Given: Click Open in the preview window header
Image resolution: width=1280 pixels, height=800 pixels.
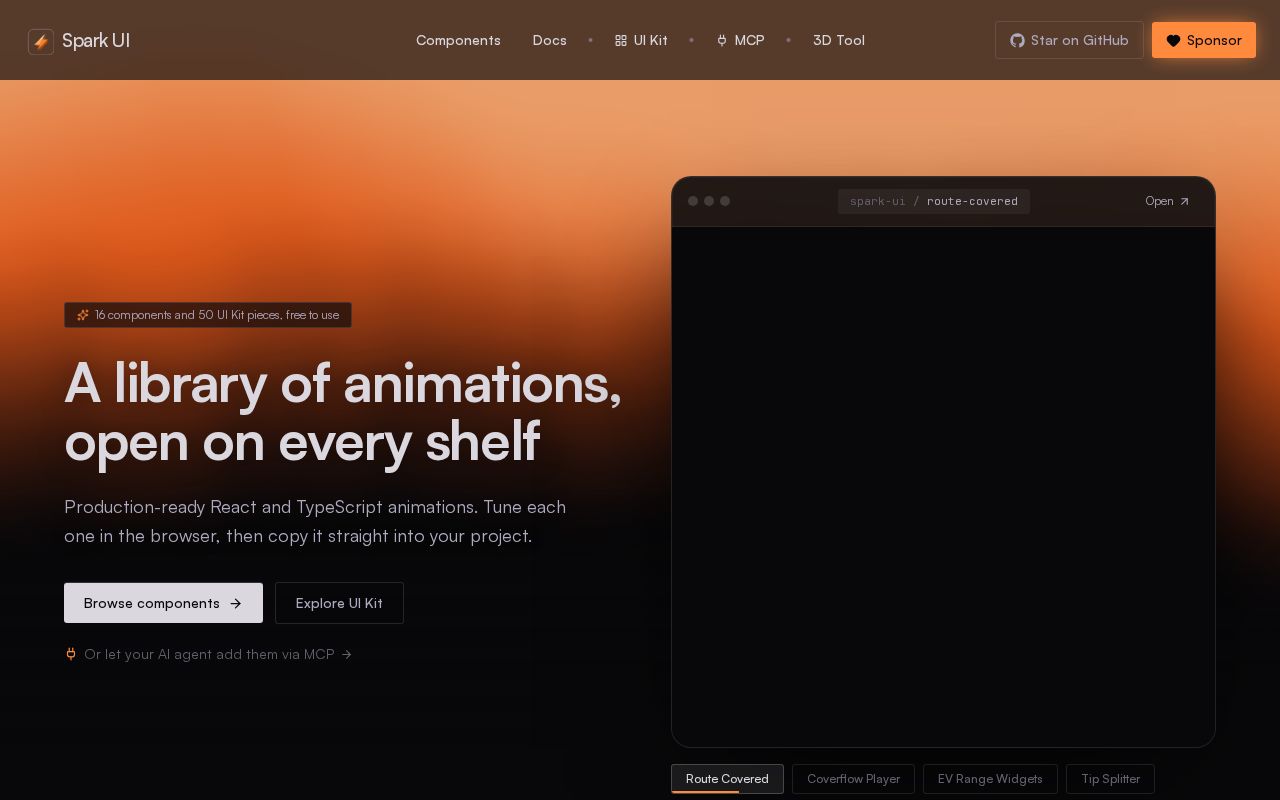Looking at the screenshot, I should coord(1167,201).
